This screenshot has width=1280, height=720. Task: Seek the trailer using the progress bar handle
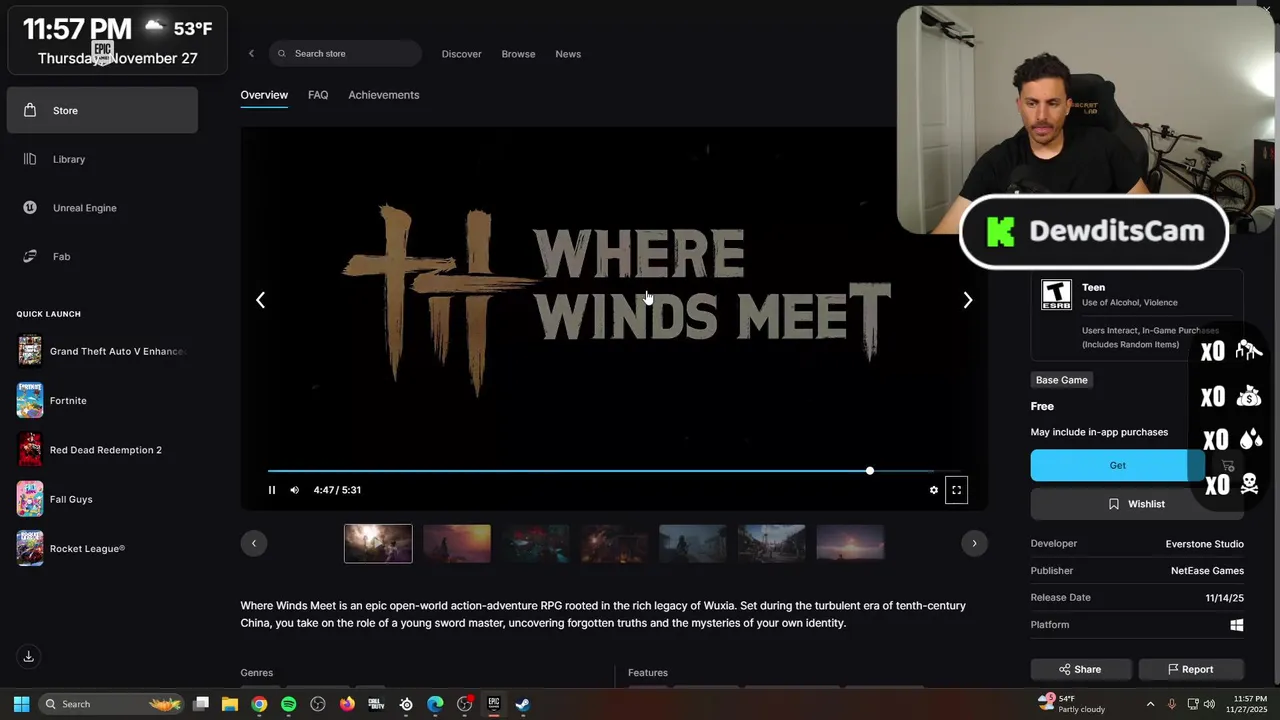tap(870, 470)
